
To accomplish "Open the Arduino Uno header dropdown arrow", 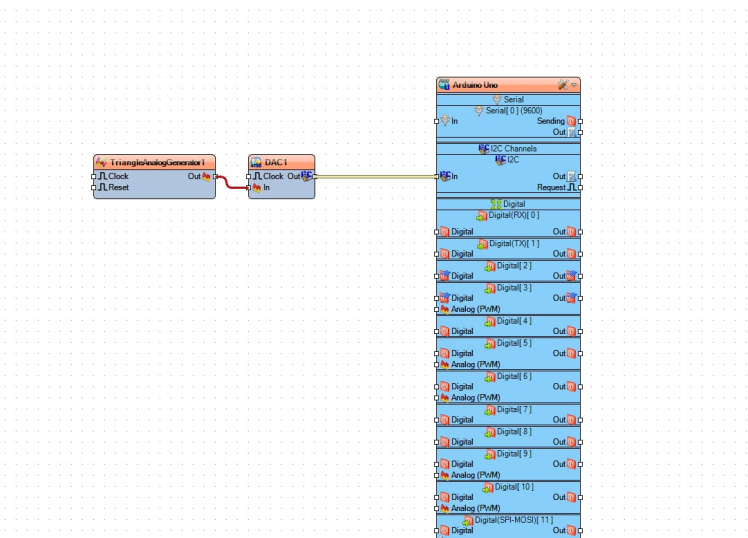I will click(574, 85).
